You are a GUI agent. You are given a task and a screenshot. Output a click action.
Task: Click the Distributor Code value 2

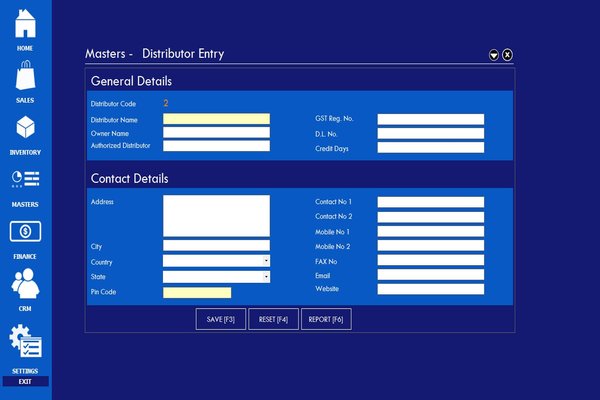pyautogui.click(x=166, y=103)
